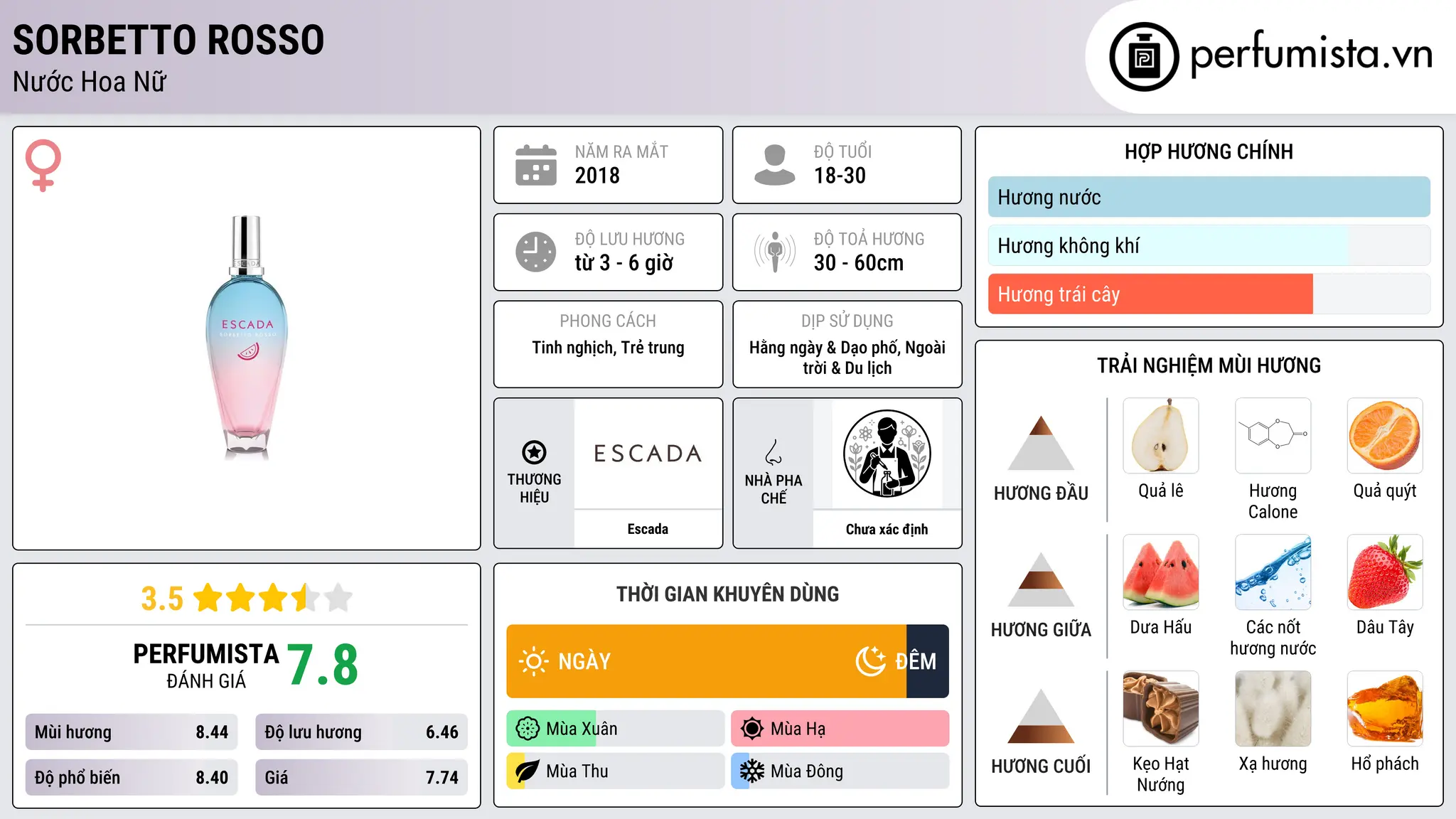This screenshot has width=1456, height=819.
Task: Select the Hương Calone molecule image
Action: pyautogui.click(x=1273, y=436)
